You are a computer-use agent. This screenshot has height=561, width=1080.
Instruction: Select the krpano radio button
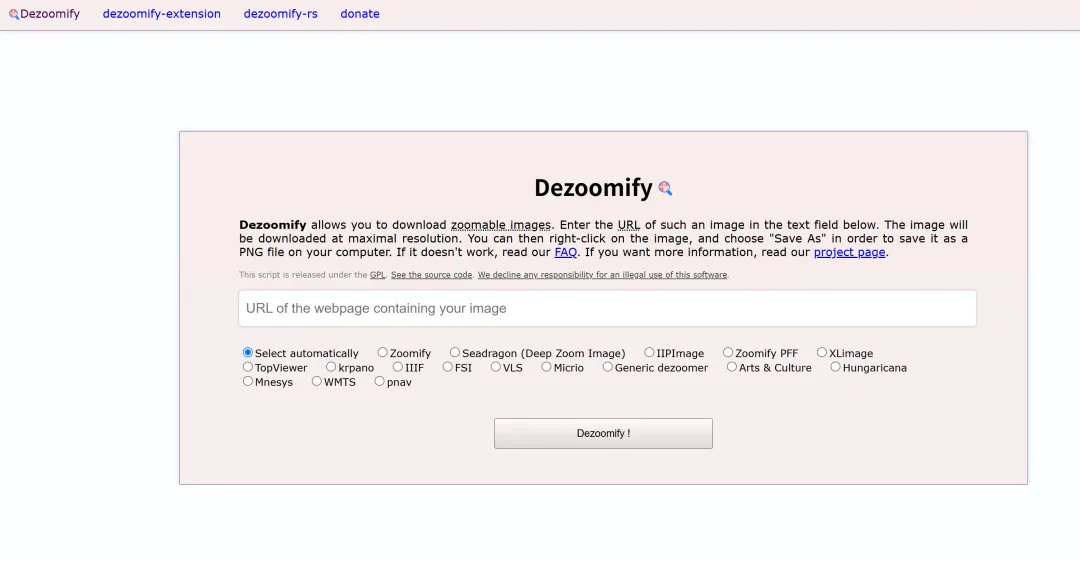[331, 367]
